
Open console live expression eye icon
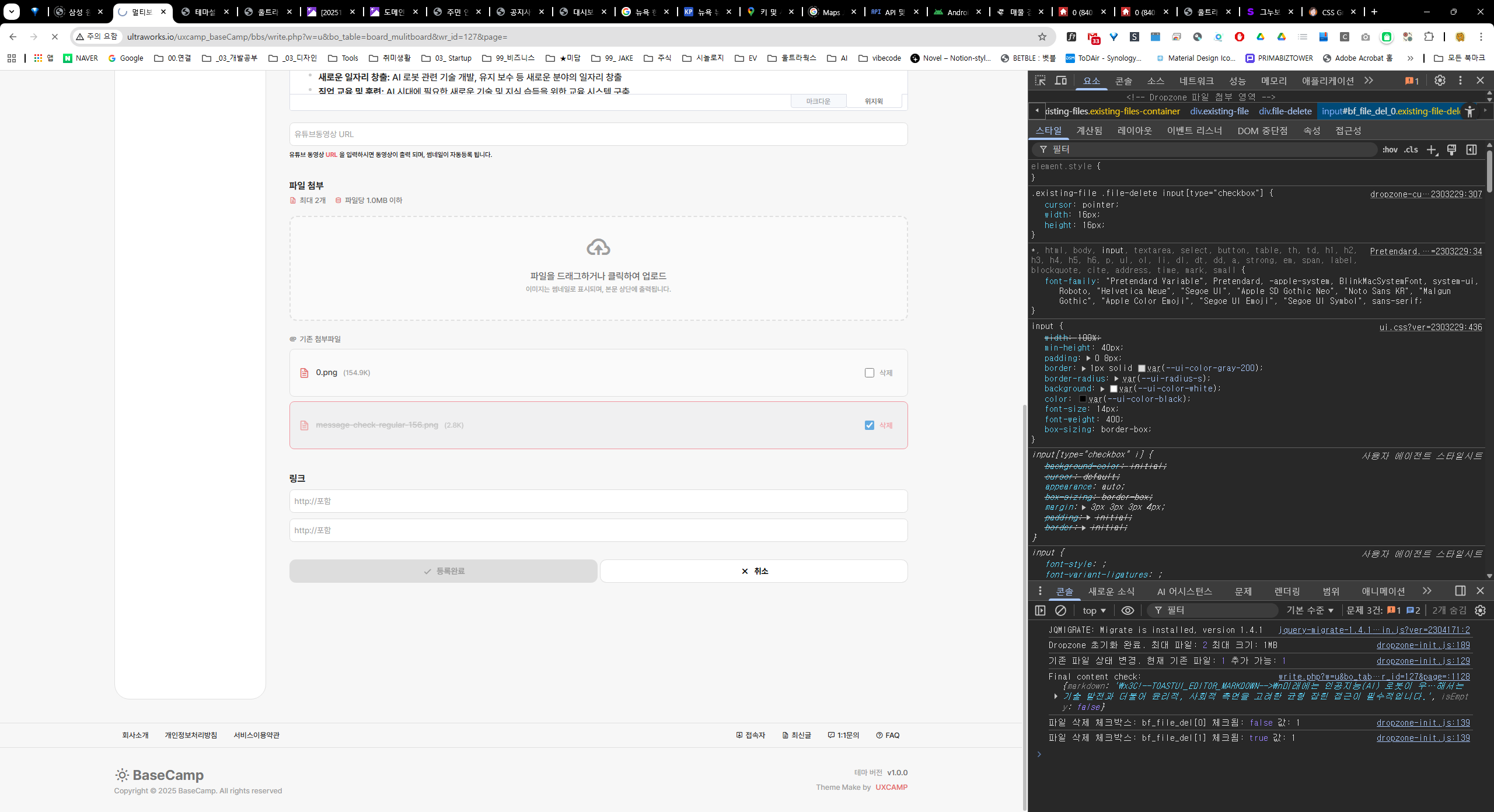point(1128,610)
